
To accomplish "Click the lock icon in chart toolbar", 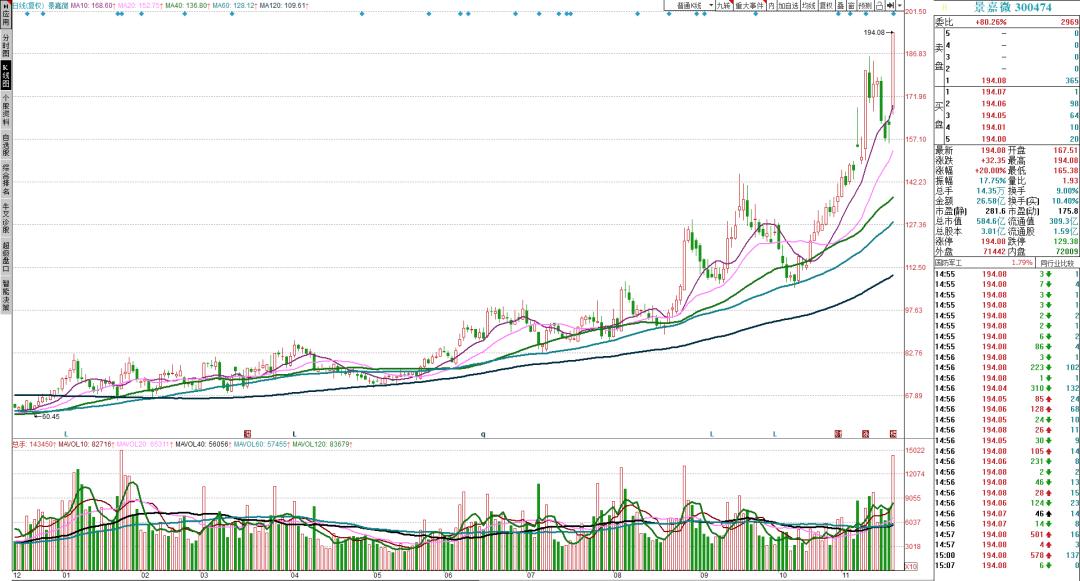I will 877,5.
